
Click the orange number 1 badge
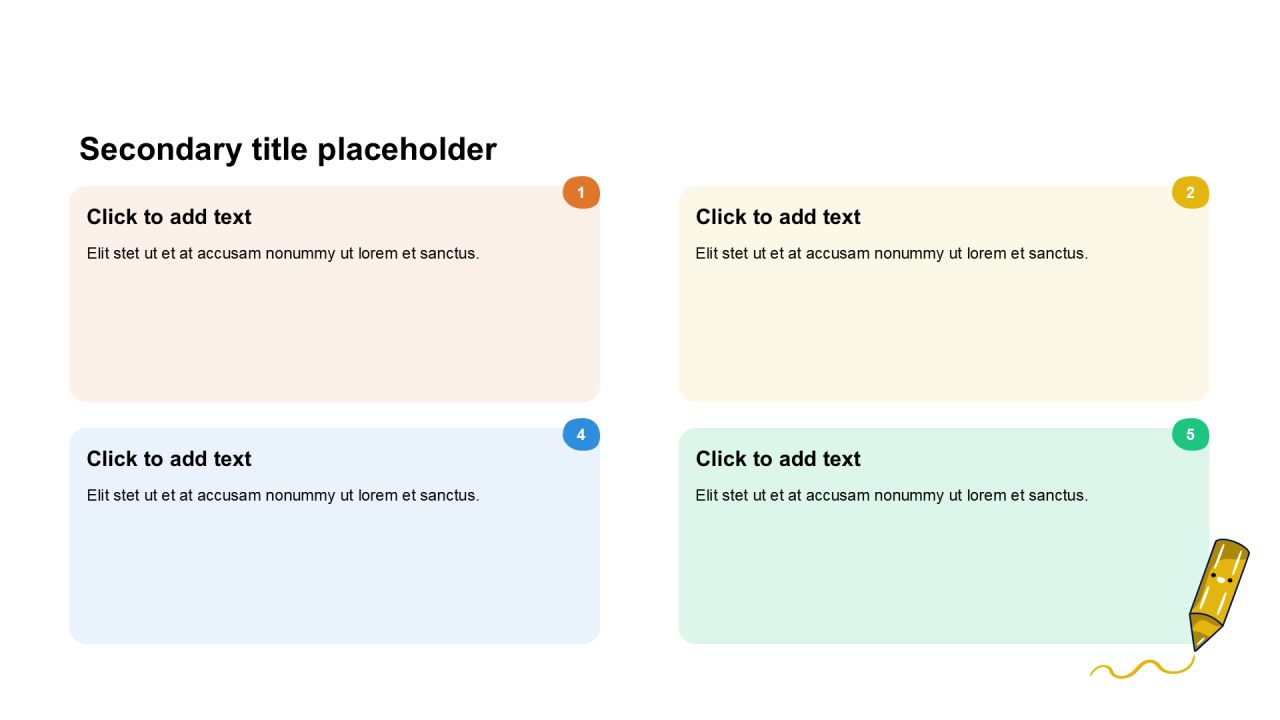pos(581,192)
